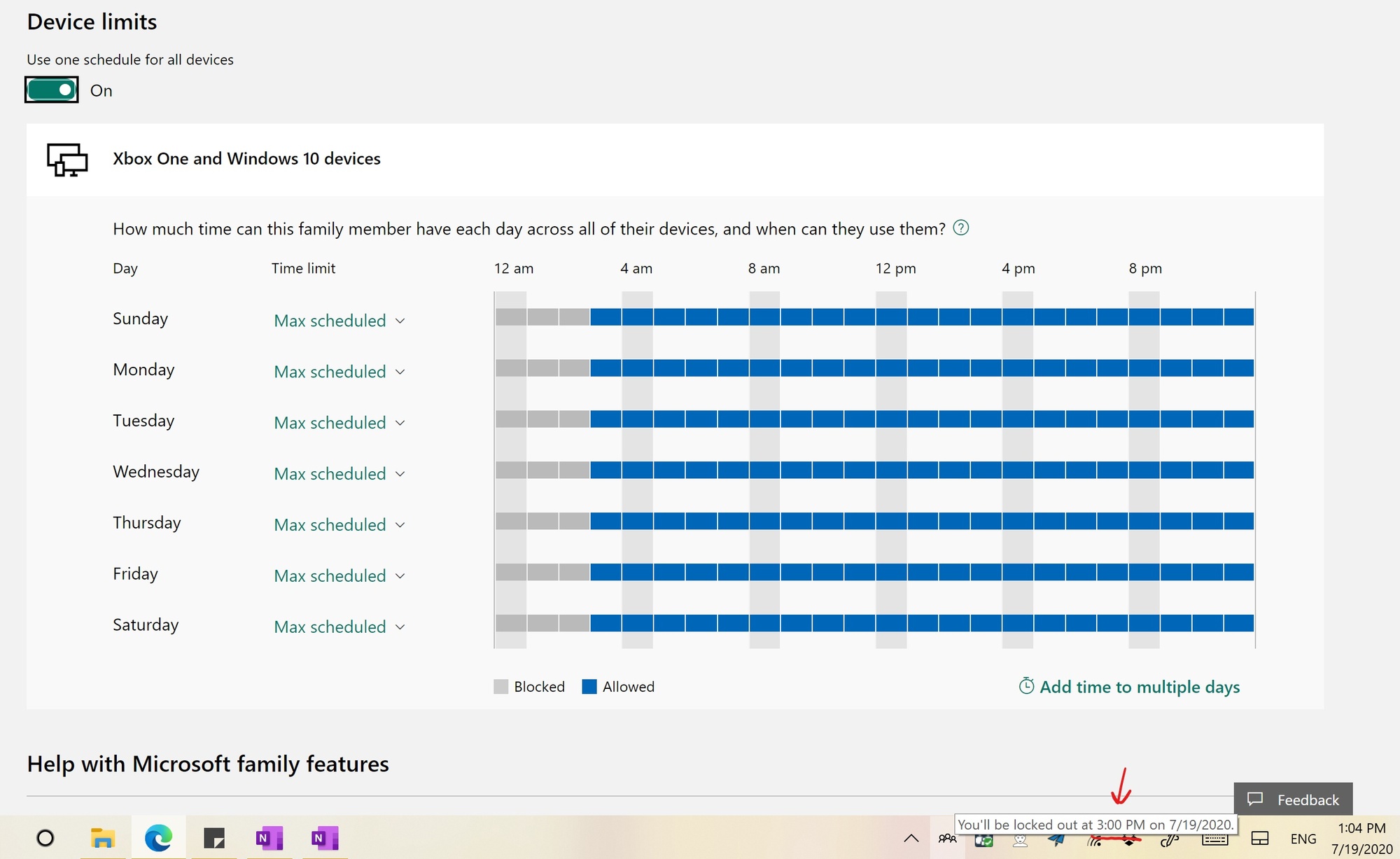Click the blue paper plane tray icon
Image resolution: width=1400 pixels, height=859 pixels.
1057,840
